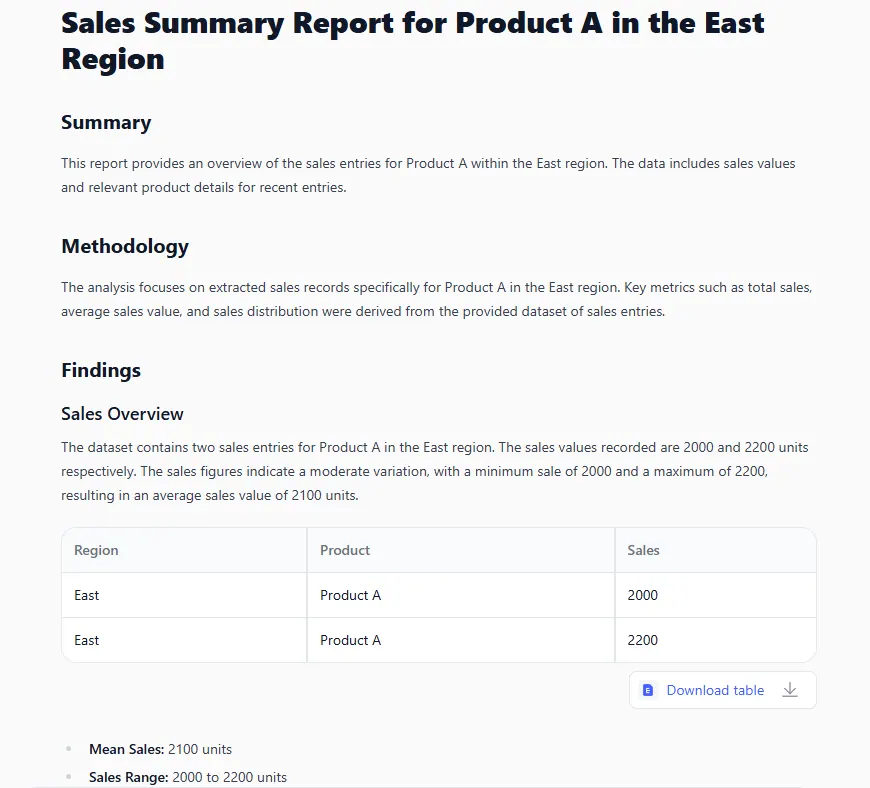
Task: Click the Methodology section heading
Action: tap(125, 246)
